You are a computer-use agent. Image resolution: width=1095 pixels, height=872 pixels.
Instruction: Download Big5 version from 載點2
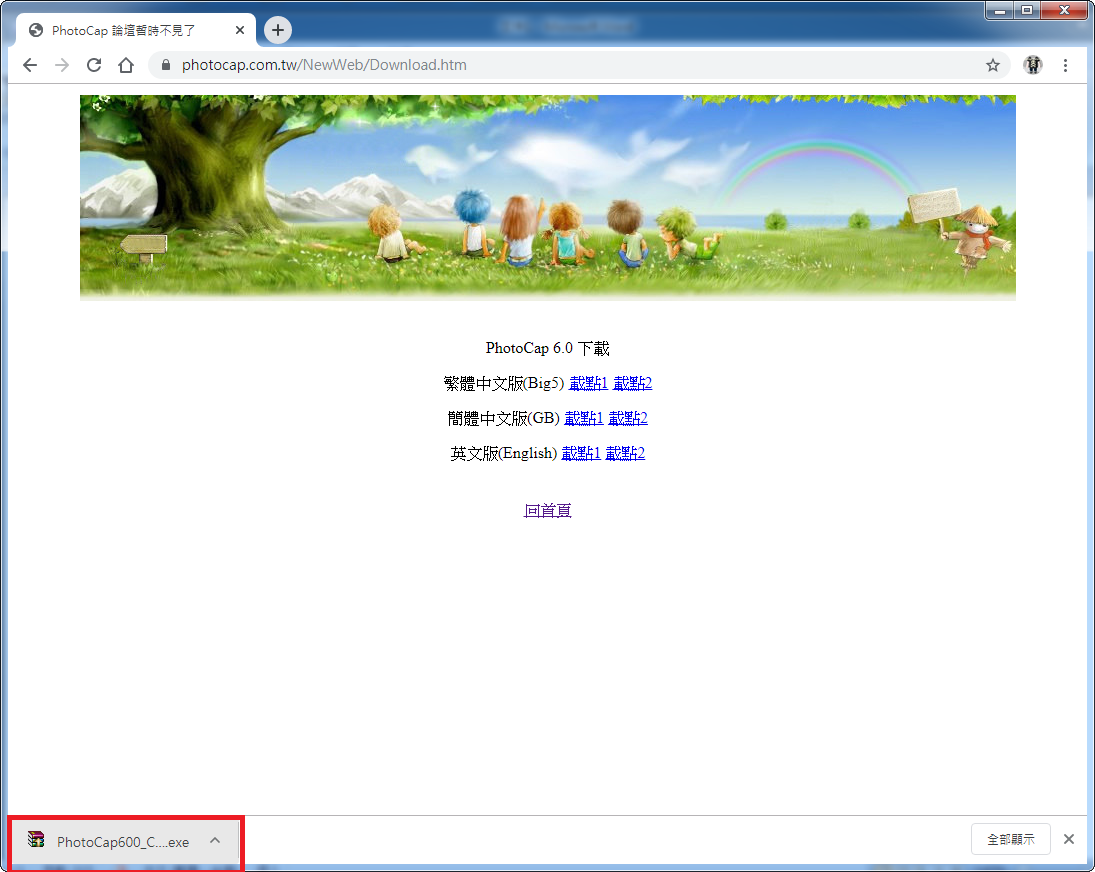pyautogui.click(x=632, y=383)
